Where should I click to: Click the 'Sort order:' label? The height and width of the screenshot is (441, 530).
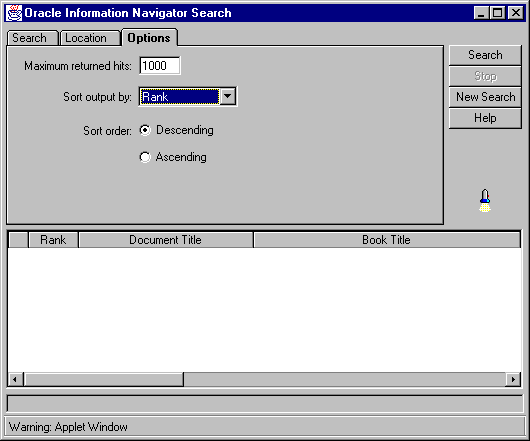(107, 131)
